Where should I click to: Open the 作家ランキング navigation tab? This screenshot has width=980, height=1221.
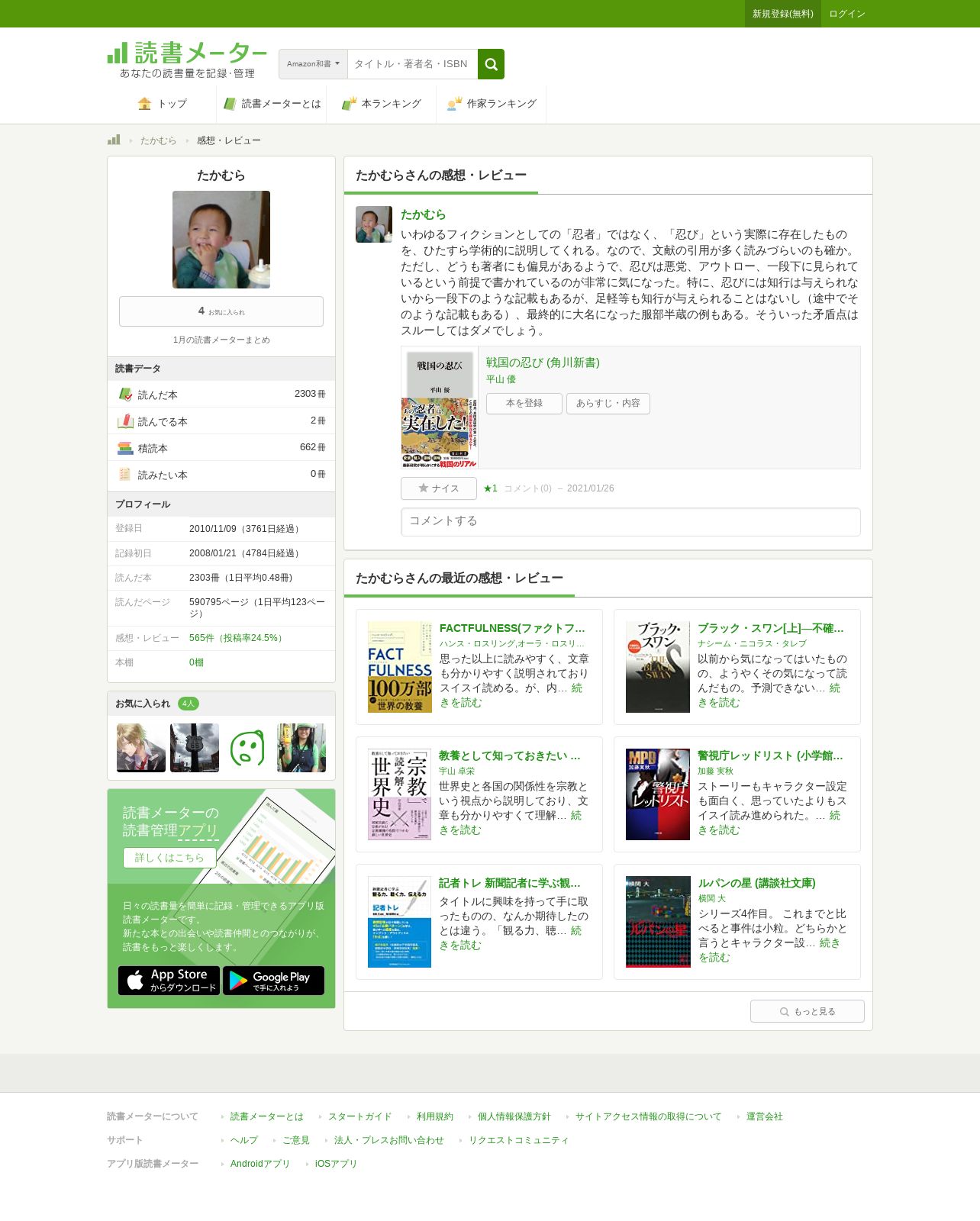(492, 104)
